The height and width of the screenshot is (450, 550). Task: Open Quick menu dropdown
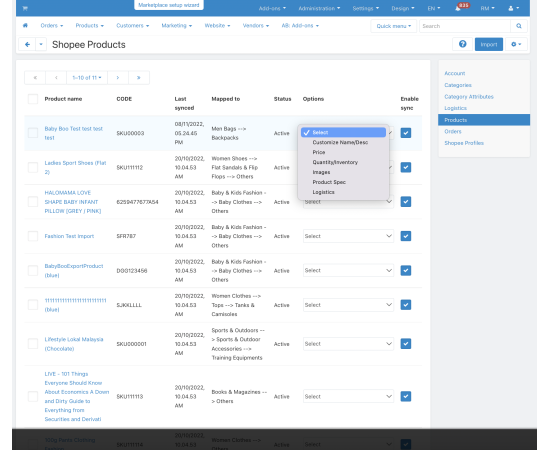pos(394,26)
